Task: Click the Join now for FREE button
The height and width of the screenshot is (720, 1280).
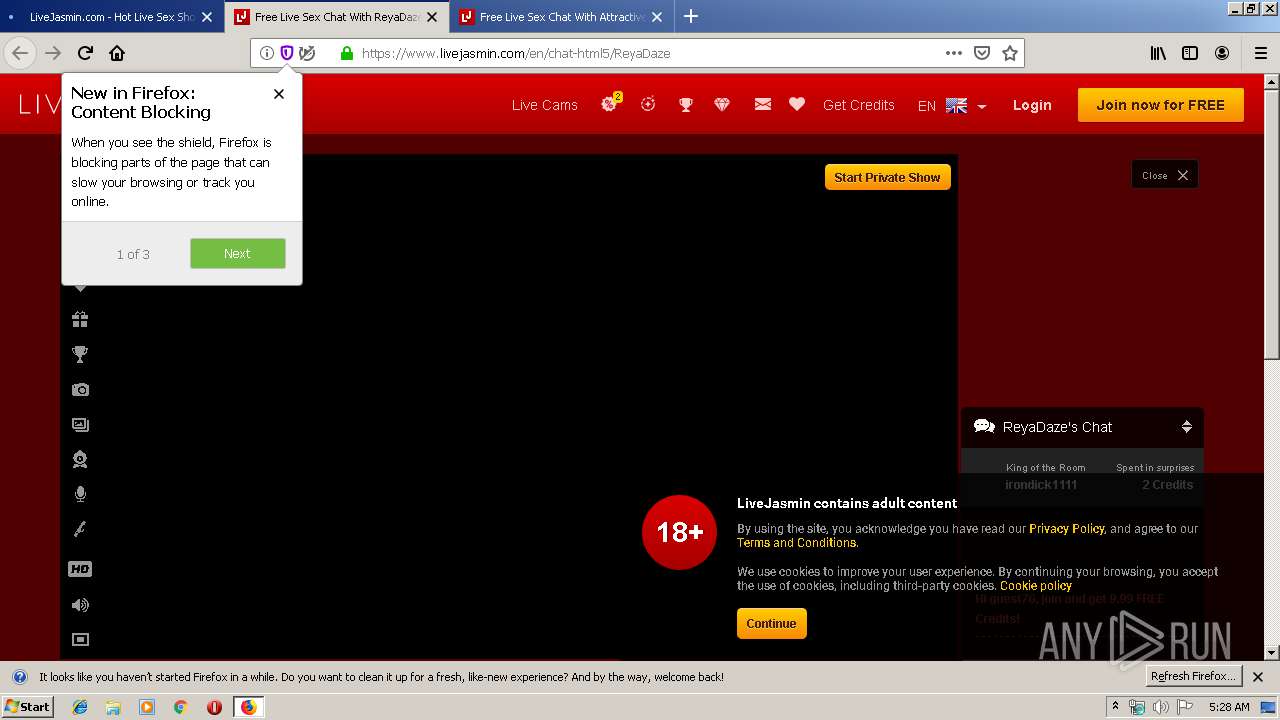Action: (1160, 105)
